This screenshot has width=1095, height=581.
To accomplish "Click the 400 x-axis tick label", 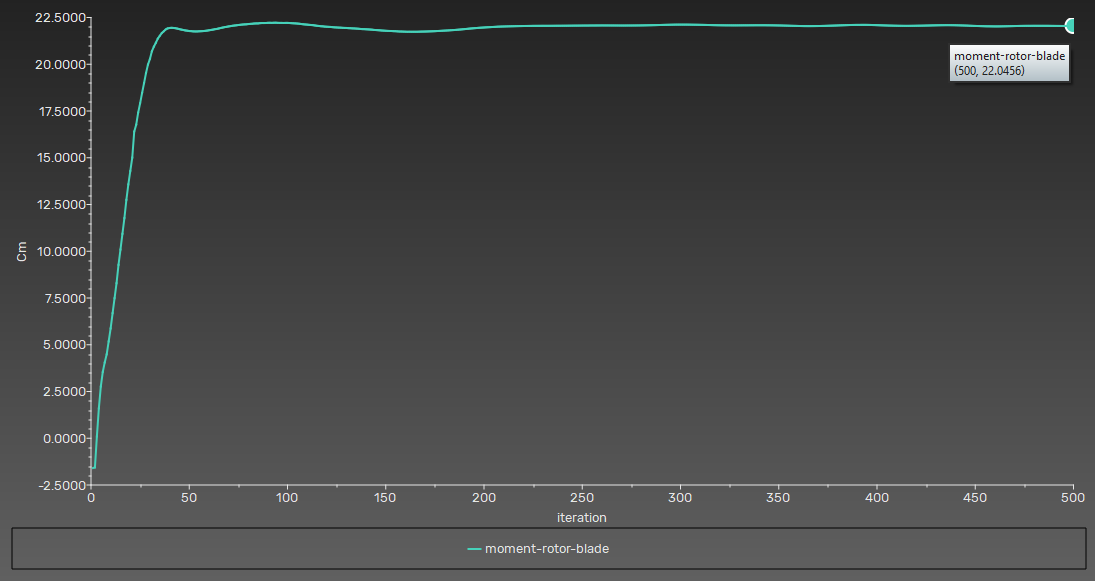I will click(876, 498).
